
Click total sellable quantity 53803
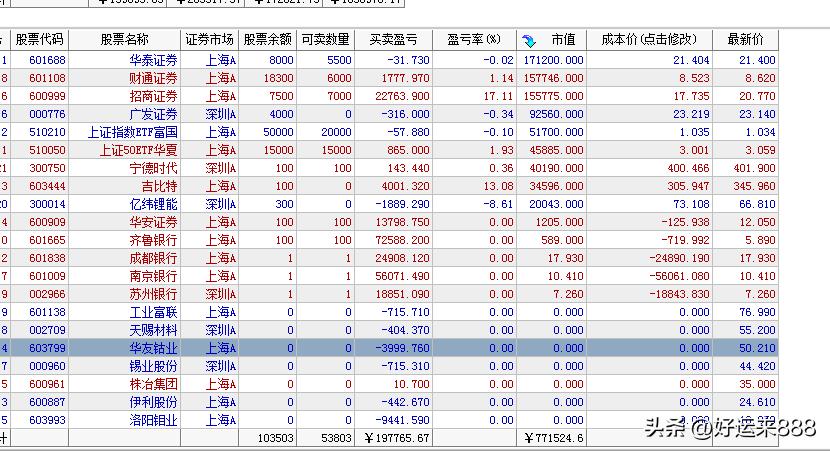[336, 438]
